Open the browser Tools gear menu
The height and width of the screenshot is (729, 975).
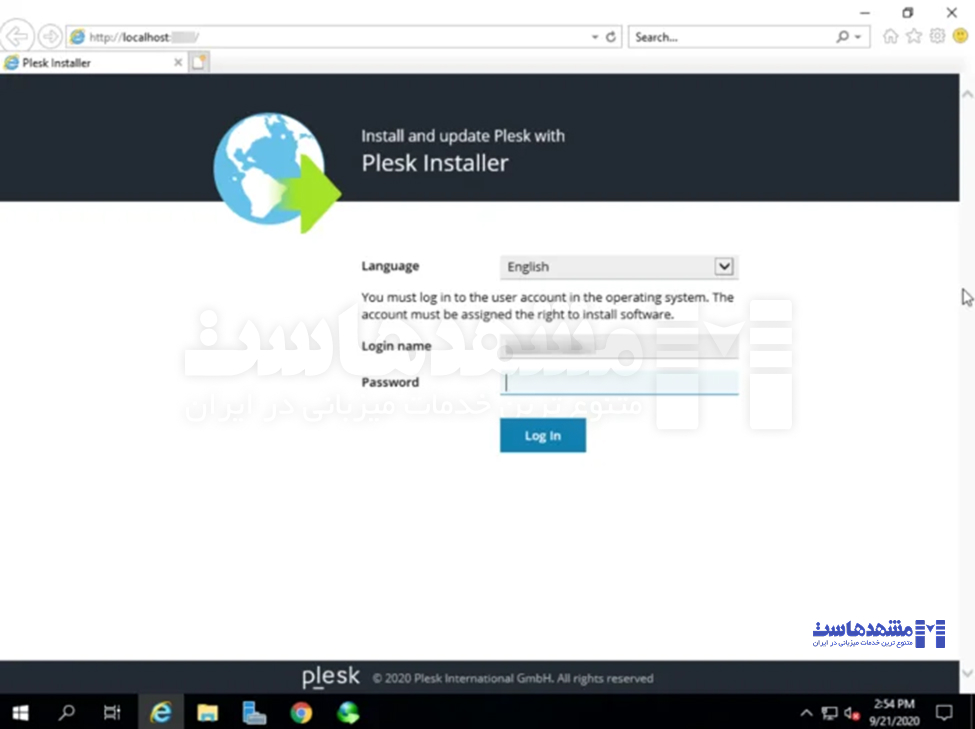click(937, 36)
